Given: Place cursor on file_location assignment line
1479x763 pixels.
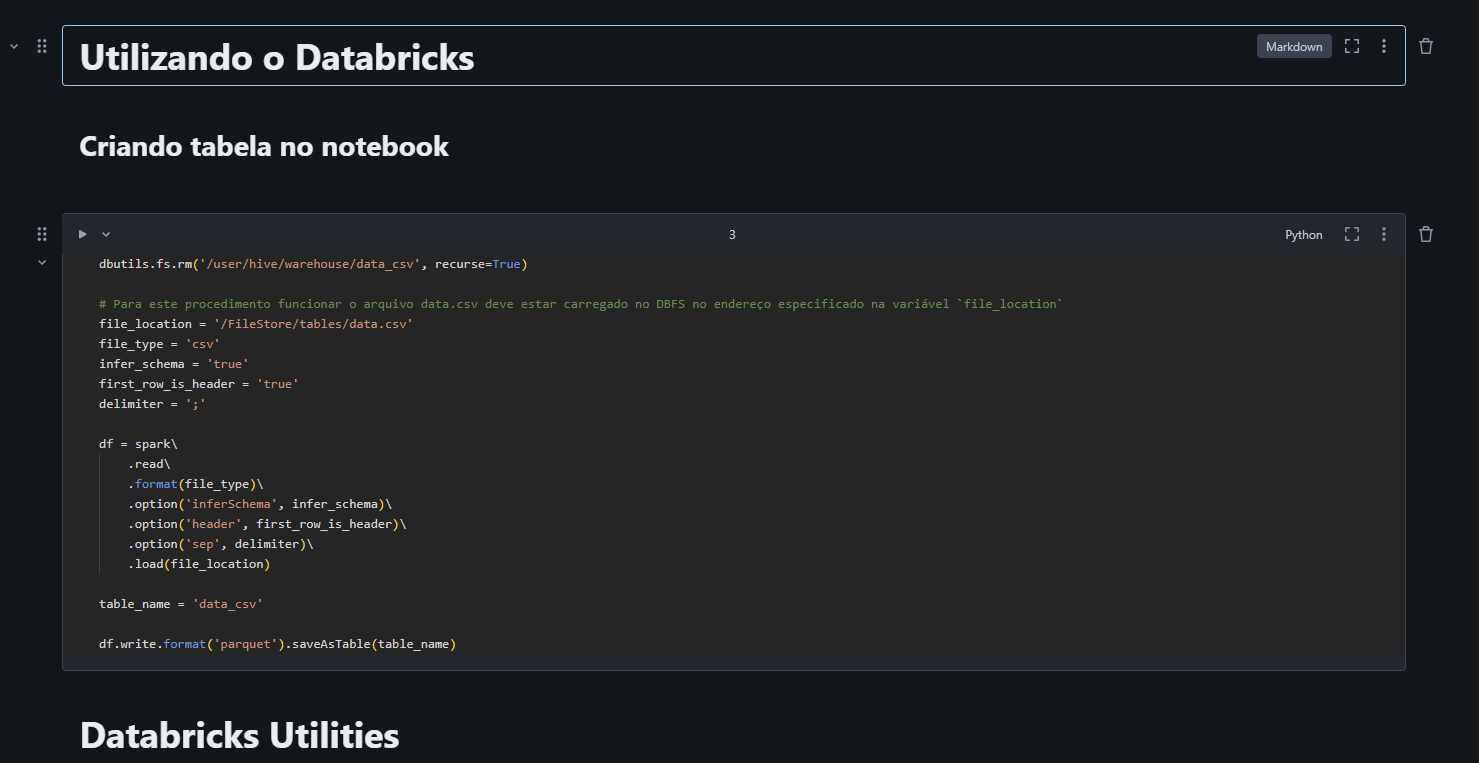Looking at the screenshot, I should coord(256,324).
